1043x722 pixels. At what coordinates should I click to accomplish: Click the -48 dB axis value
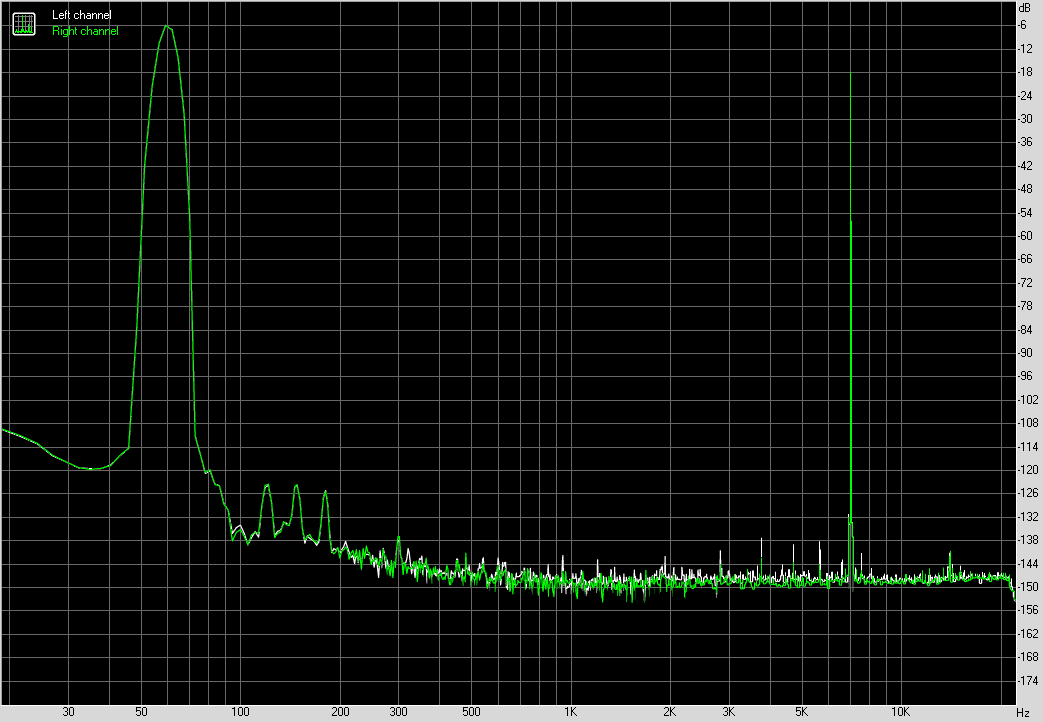(1025, 189)
